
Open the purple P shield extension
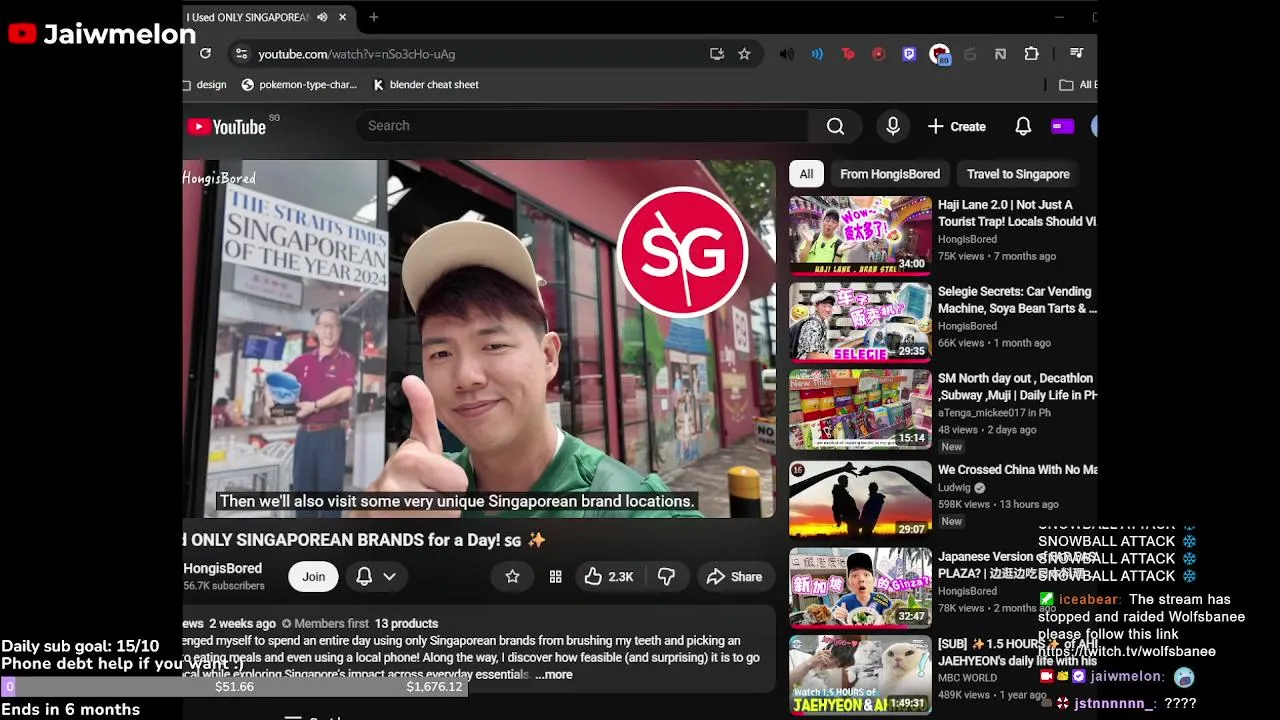[909, 54]
